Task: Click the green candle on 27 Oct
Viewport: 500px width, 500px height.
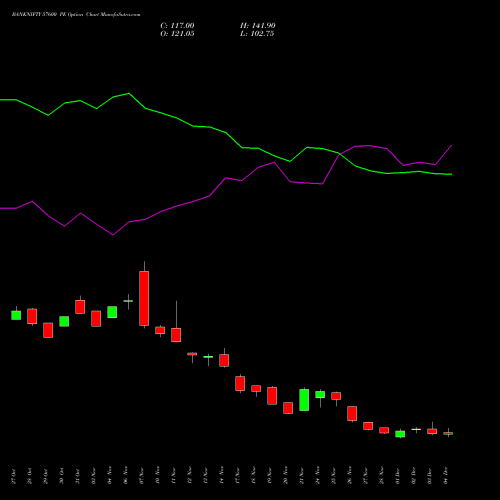Action: point(16,315)
